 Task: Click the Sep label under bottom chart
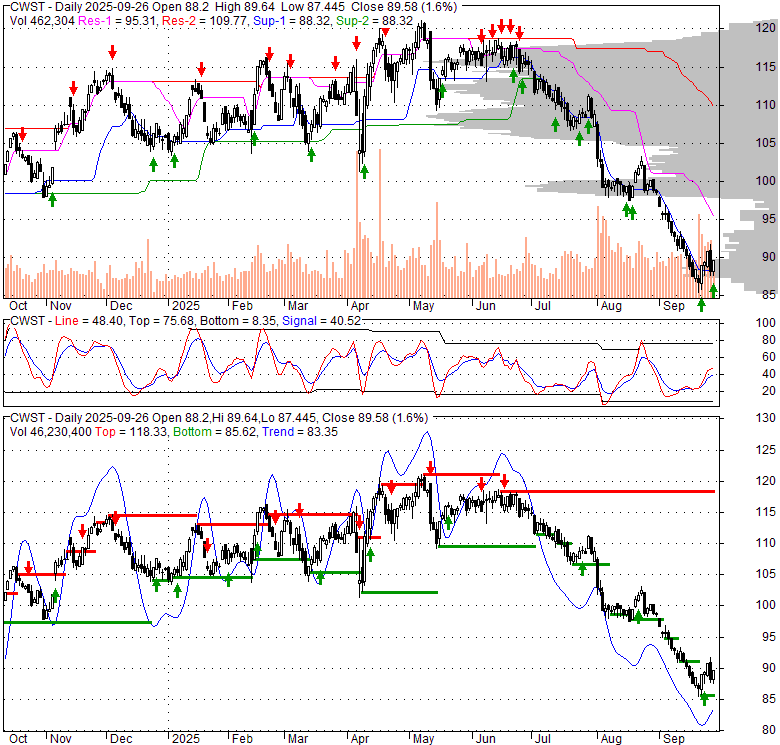pyautogui.click(x=674, y=739)
